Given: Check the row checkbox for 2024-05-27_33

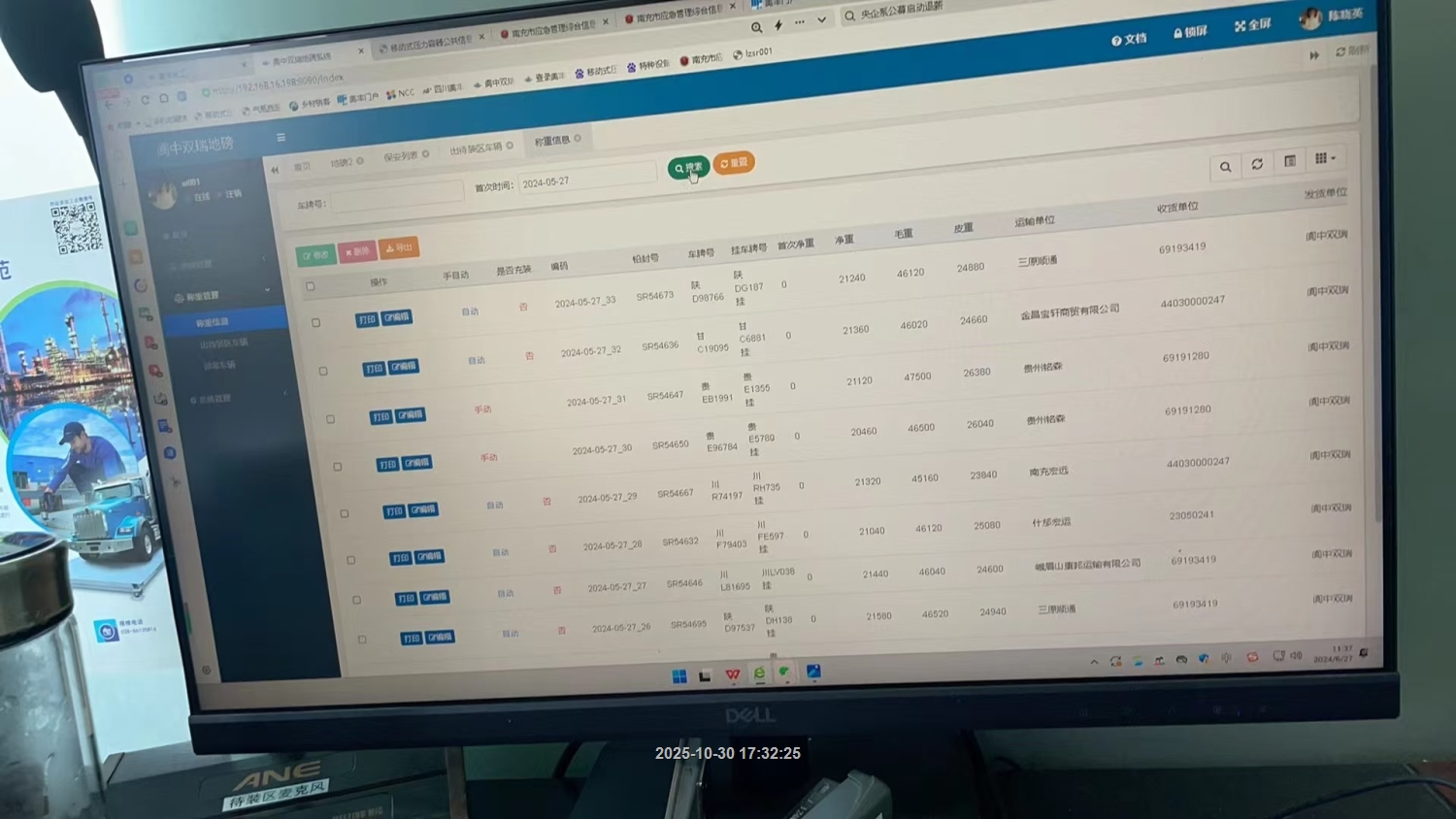Looking at the screenshot, I should [316, 322].
